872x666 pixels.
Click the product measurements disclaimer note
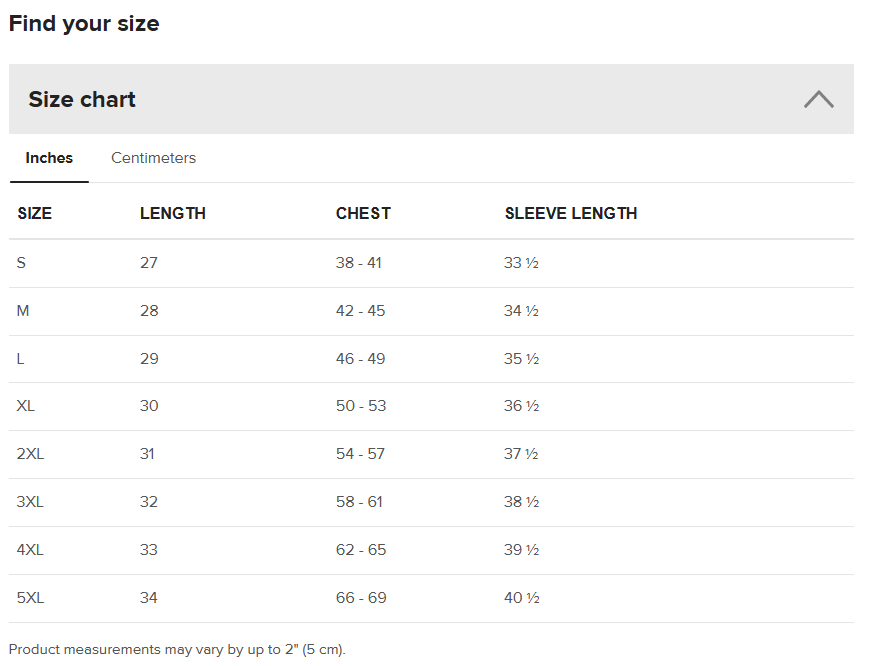[x=177, y=650]
